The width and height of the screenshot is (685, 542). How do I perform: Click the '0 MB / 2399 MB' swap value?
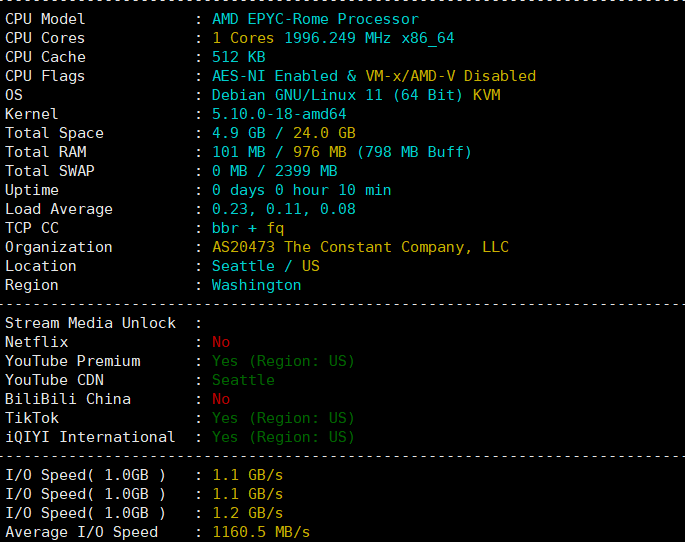275,171
